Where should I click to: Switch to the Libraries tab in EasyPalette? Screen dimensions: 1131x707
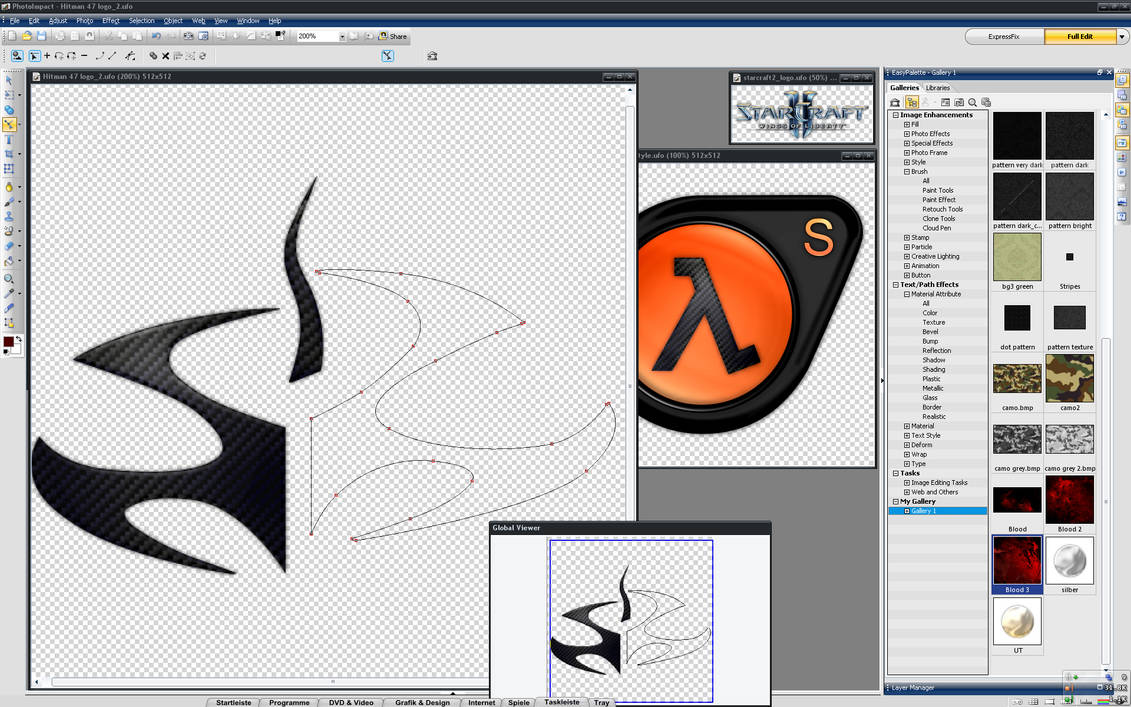click(938, 88)
